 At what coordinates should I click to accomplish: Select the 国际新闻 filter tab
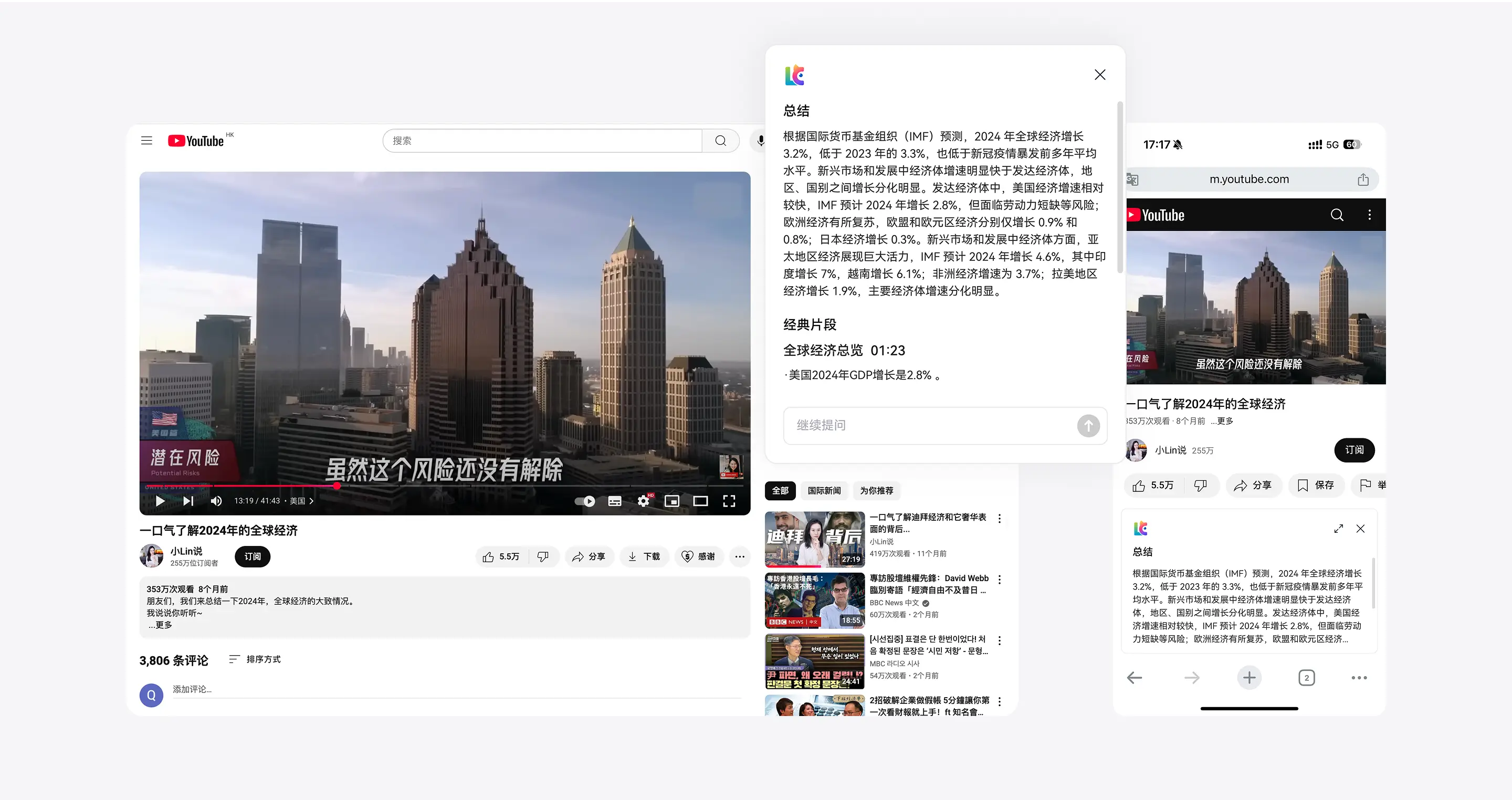824,490
